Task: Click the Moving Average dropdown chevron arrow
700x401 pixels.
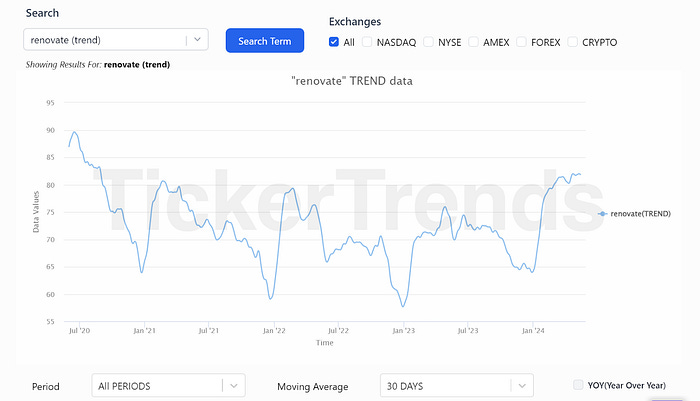Action: (x=522, y=386)
